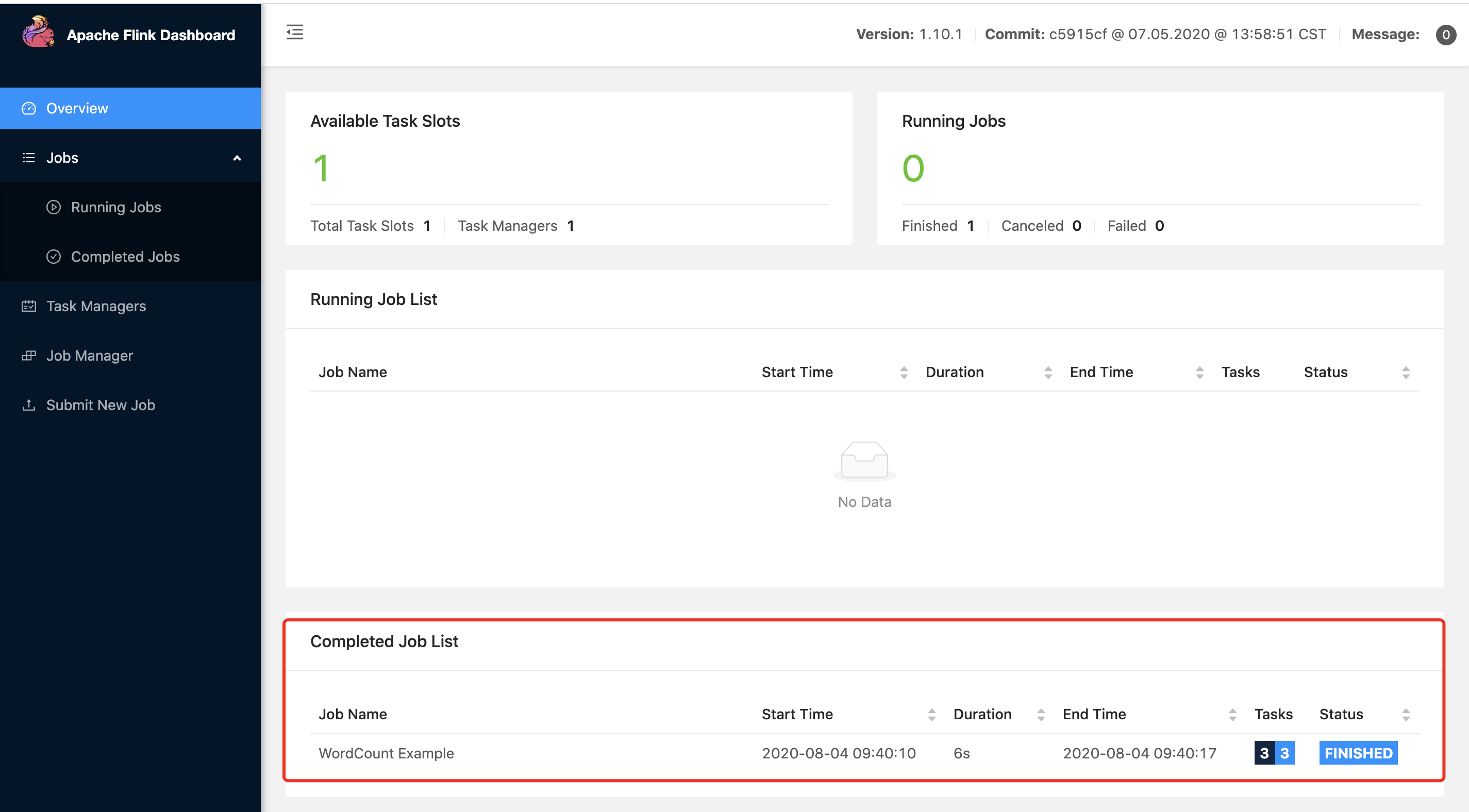The width and height of the screenshot is (1469, 812).
Task: Click the FINISHED status badge
Action: coord(1358,753)
